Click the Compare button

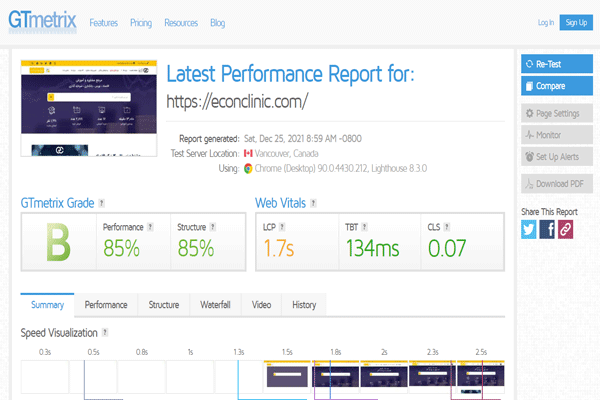[558, 86]
